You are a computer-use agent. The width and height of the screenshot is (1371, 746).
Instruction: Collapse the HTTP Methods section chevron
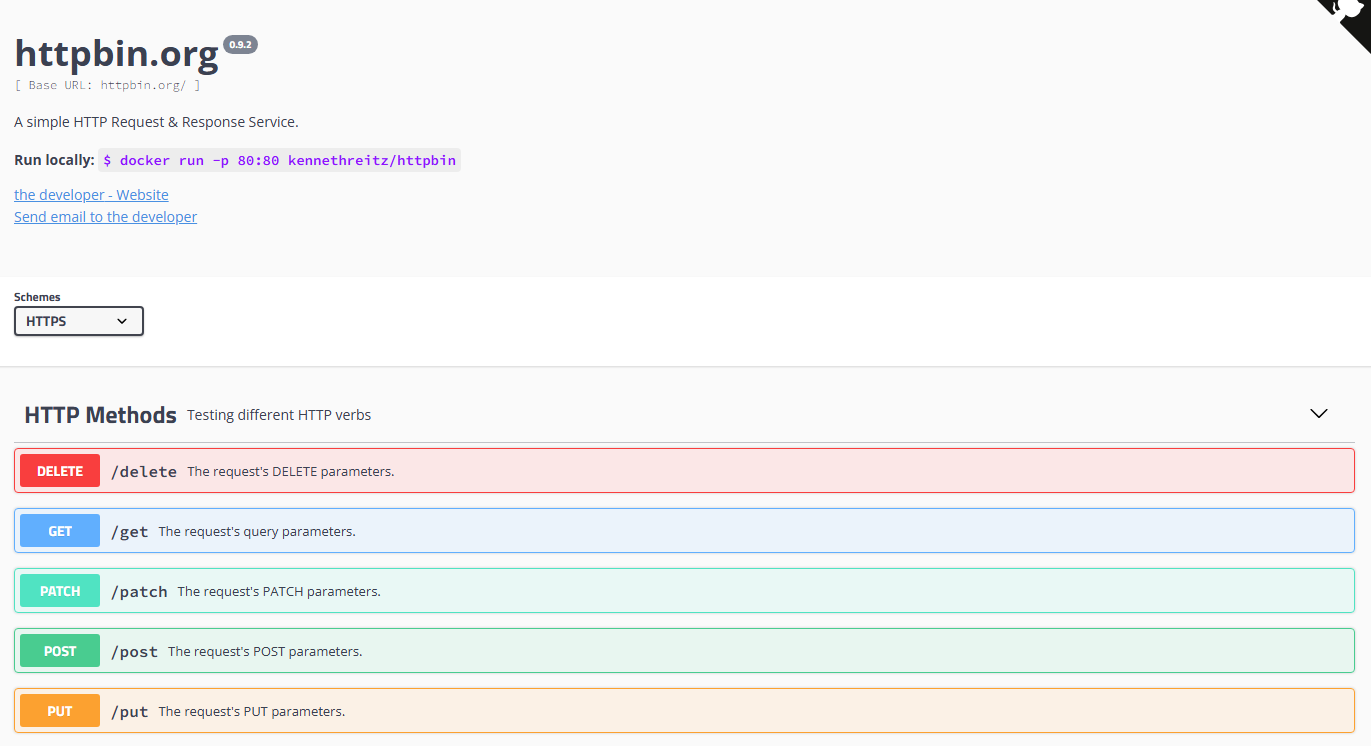pyautogui.click(x=1319, y=413)
